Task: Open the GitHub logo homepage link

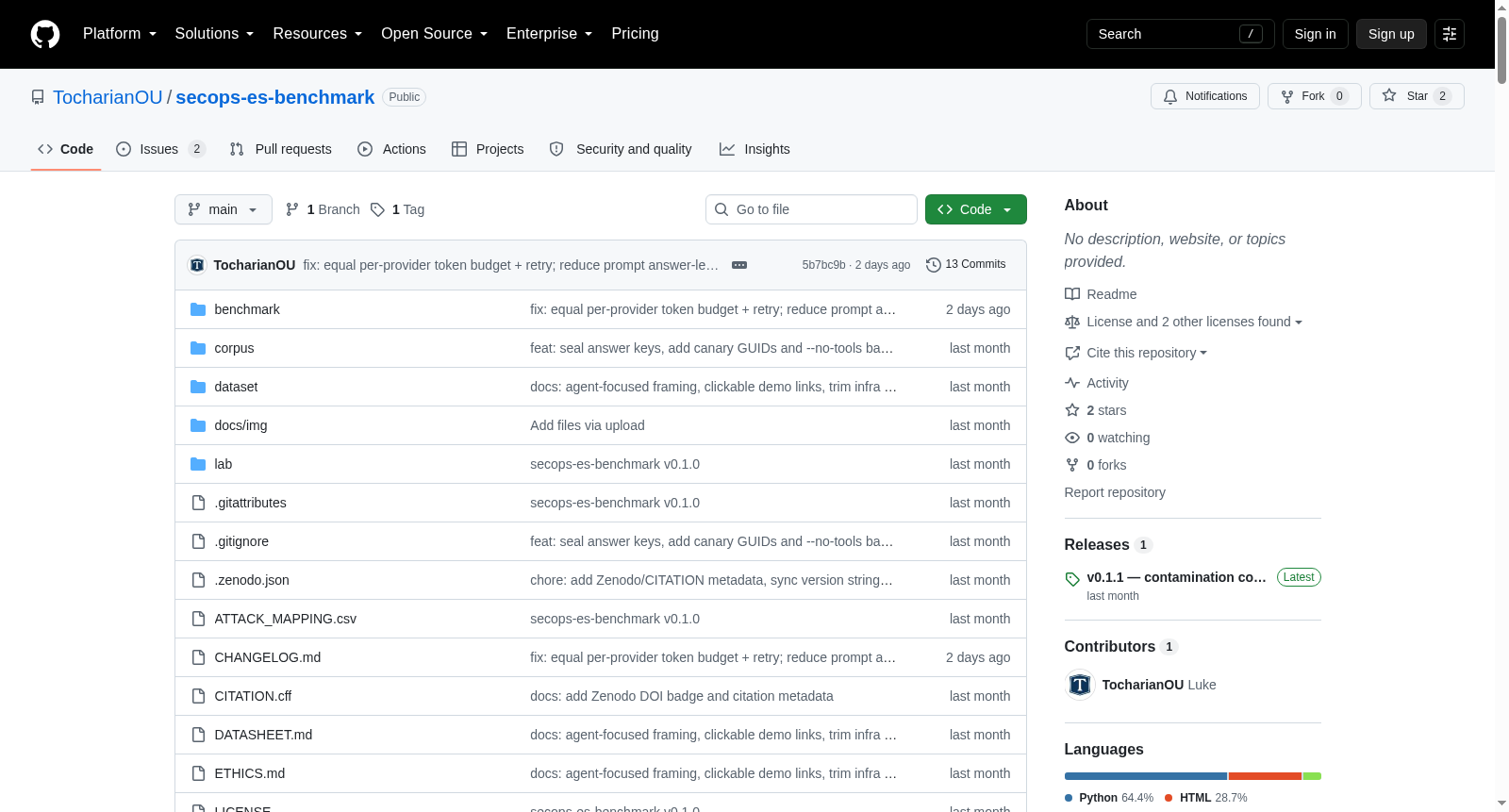Action: pyautogui.click(x=45, y=34)
